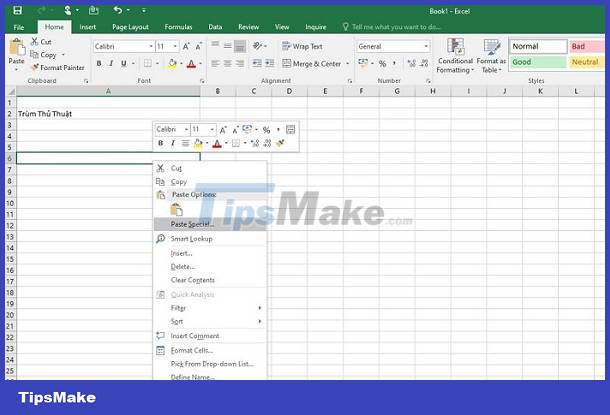Viewport: 610px width, 415px height.
Task: Apply Bottom Align in ribbon
Action: 240,46
